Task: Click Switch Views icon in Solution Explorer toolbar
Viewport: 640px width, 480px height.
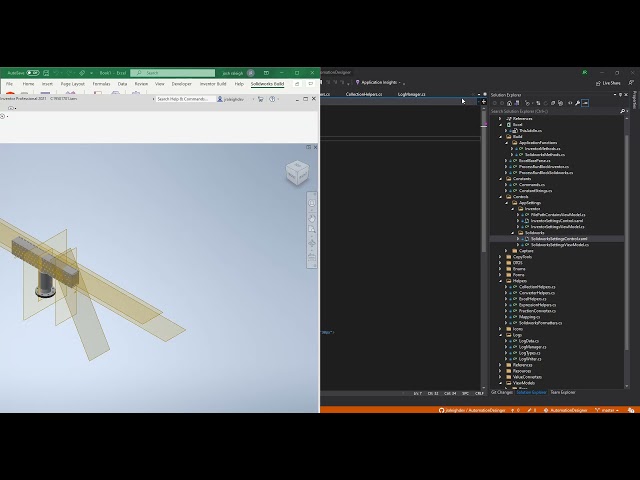Action: 517,103
